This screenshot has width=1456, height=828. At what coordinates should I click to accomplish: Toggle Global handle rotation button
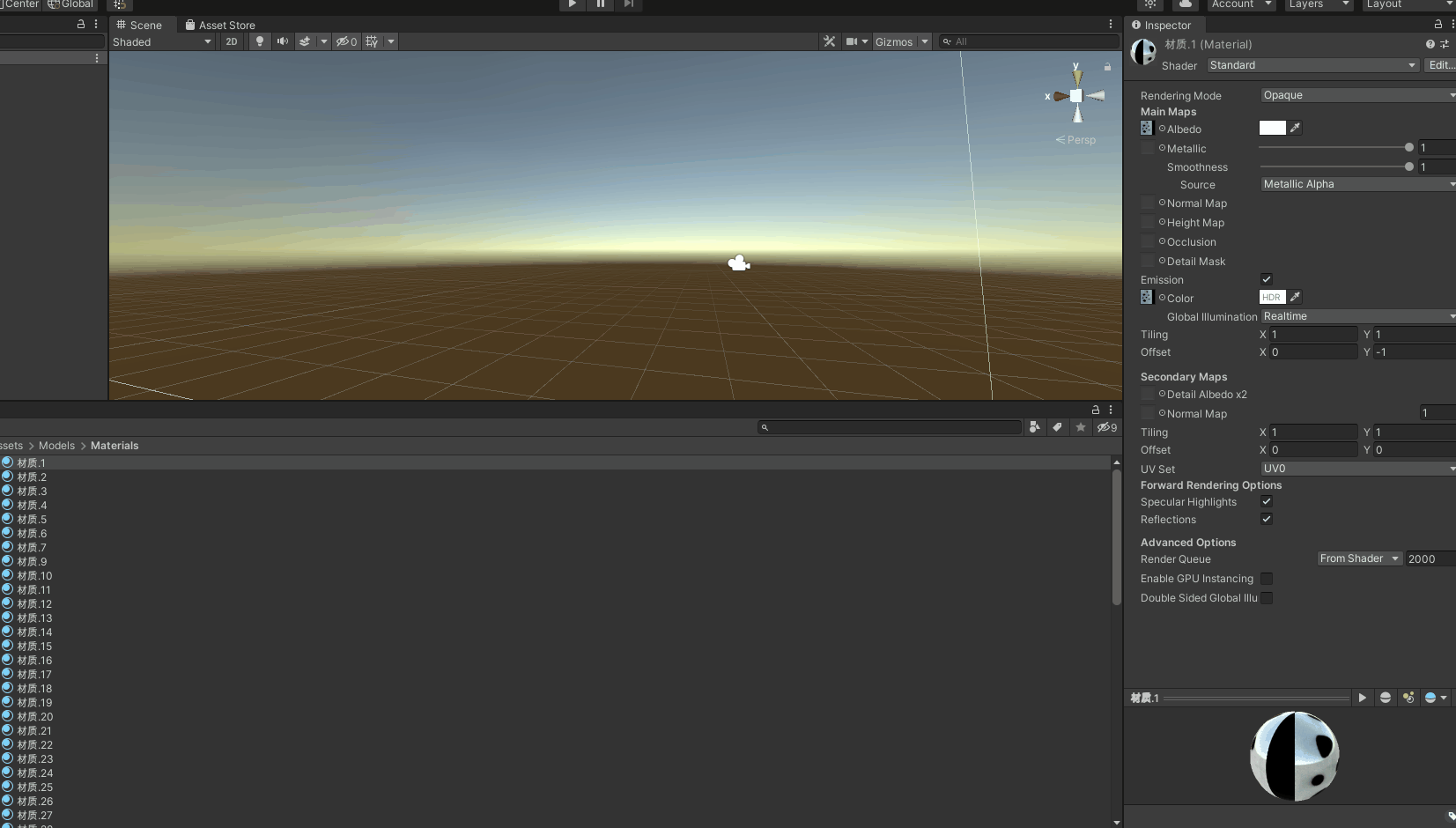70,4
